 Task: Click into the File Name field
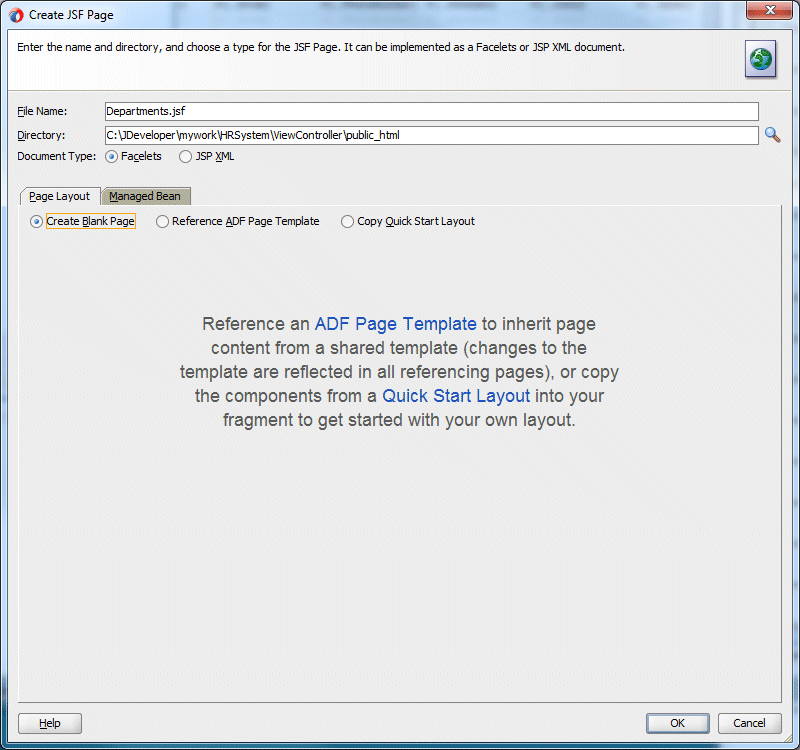(x=432, y=111)
